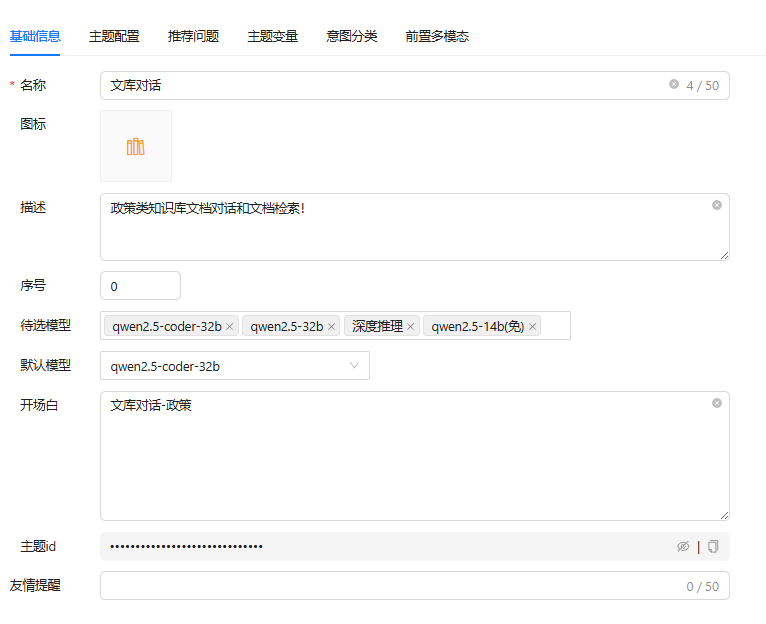Clear the 描述 textarea using its clear icon
The height and width of the screenshot is (624, 766).
[x=716, y=205]
